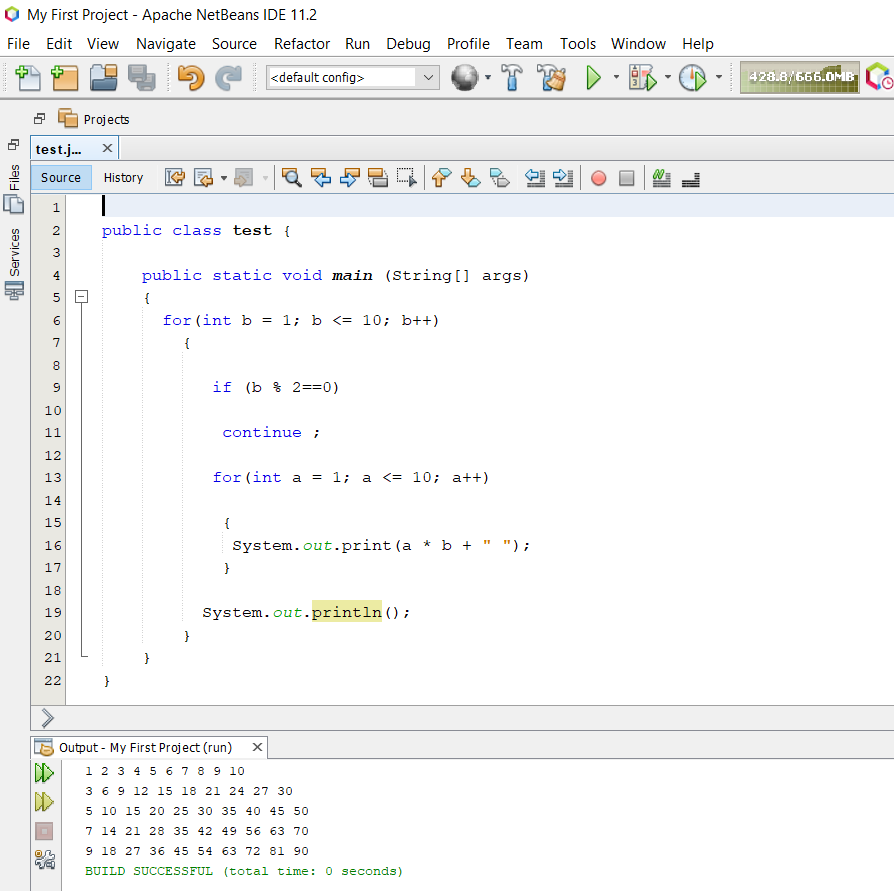Open the Files side panel
This screenshot has width=894, height=891.
coord(14,188)
